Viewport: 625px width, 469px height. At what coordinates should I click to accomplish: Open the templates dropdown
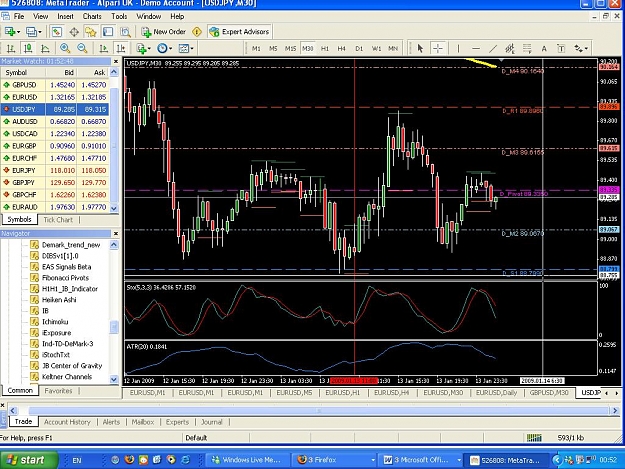click(x=186, y=49)
